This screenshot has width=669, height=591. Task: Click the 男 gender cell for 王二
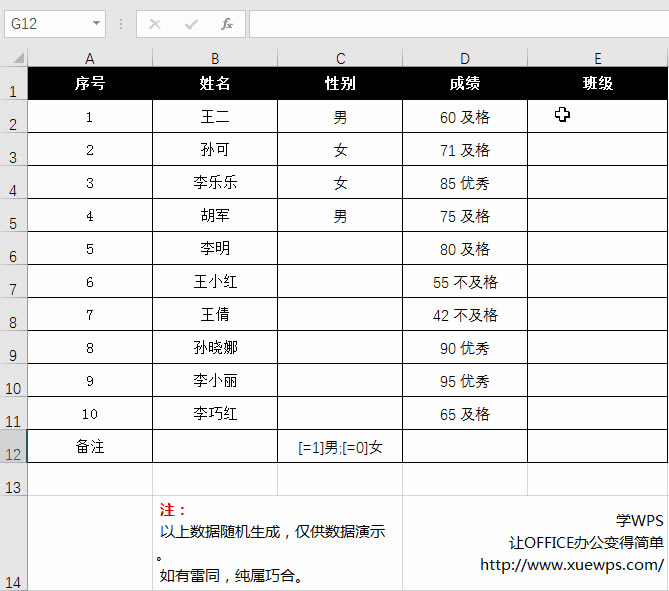click(340, 116)
